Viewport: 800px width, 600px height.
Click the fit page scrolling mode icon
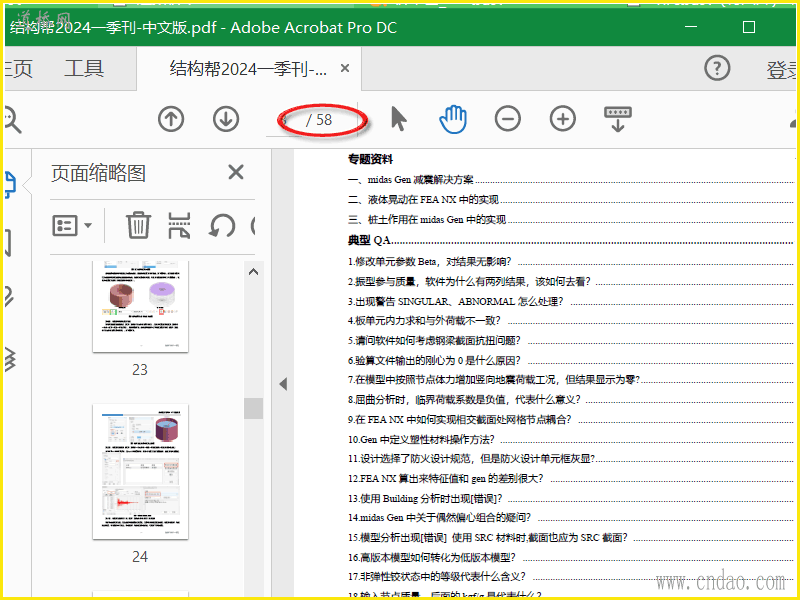pos(617,119)
